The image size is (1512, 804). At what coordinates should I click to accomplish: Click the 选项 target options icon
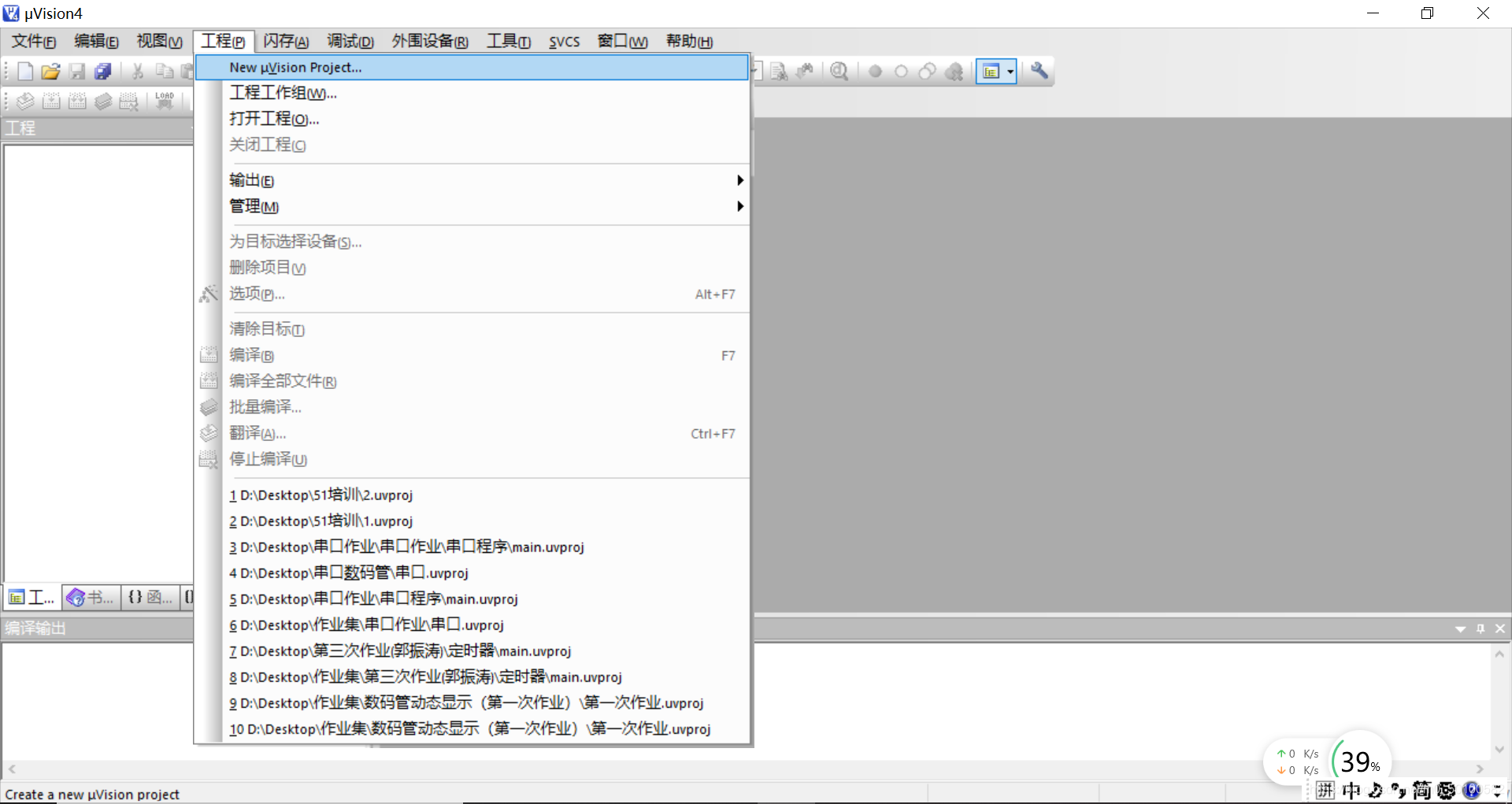[208, 294]
